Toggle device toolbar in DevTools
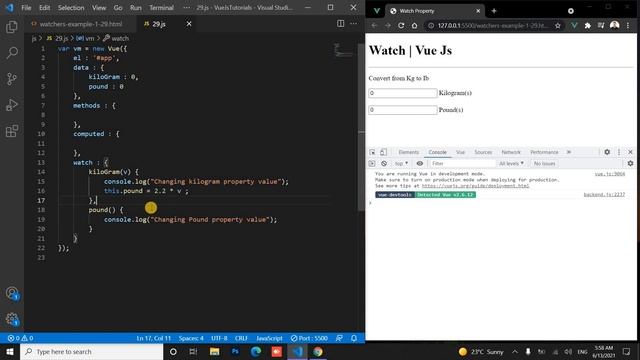This screenshot has width=640, height=360. point(383,152)
